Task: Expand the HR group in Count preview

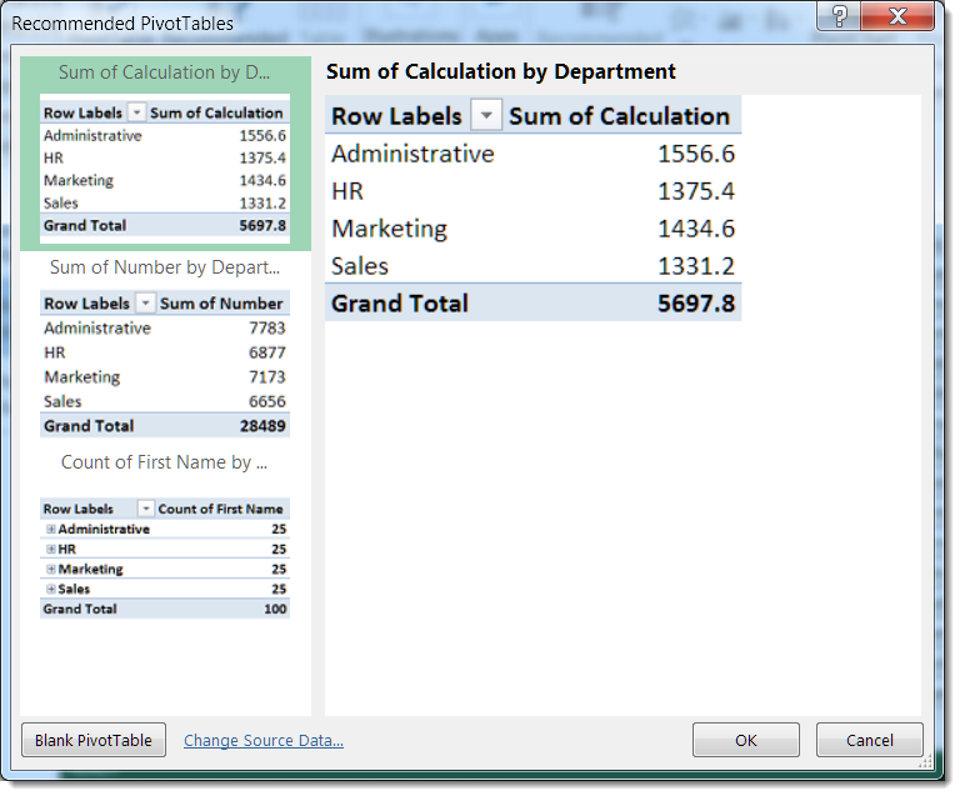Action: (x=50, y=548)
